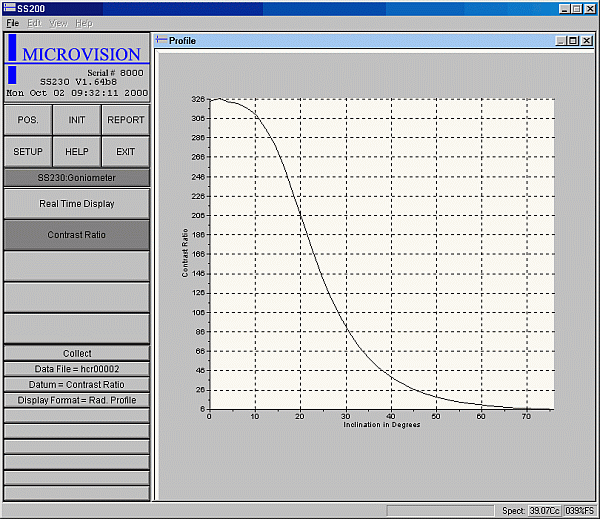Open the File menu
Screen dimensions: 600x519
tap(13, 22)
